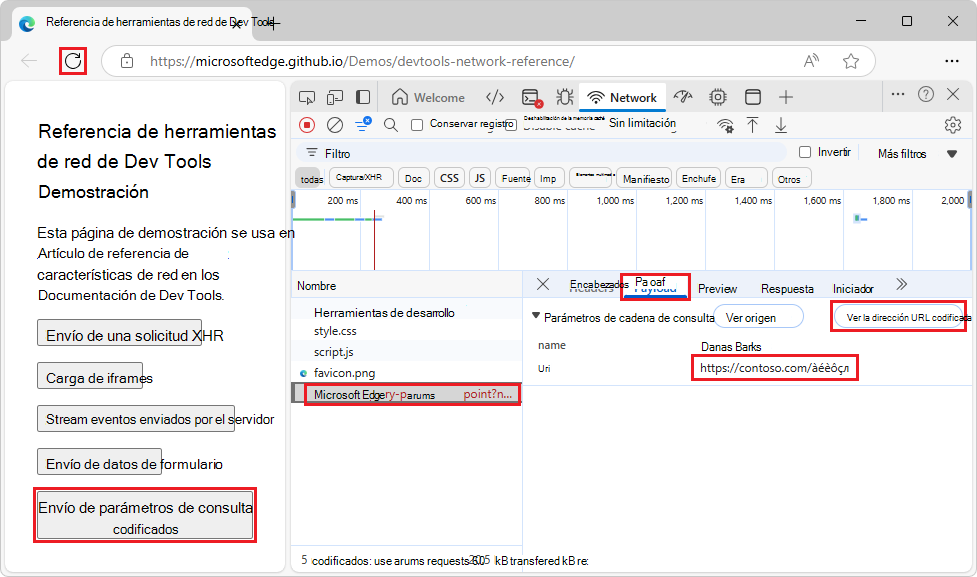Image resolution: width=977 pixels, height=577 pixels.
Task: Open the Preview tab
Action: [x=717, y=289]
